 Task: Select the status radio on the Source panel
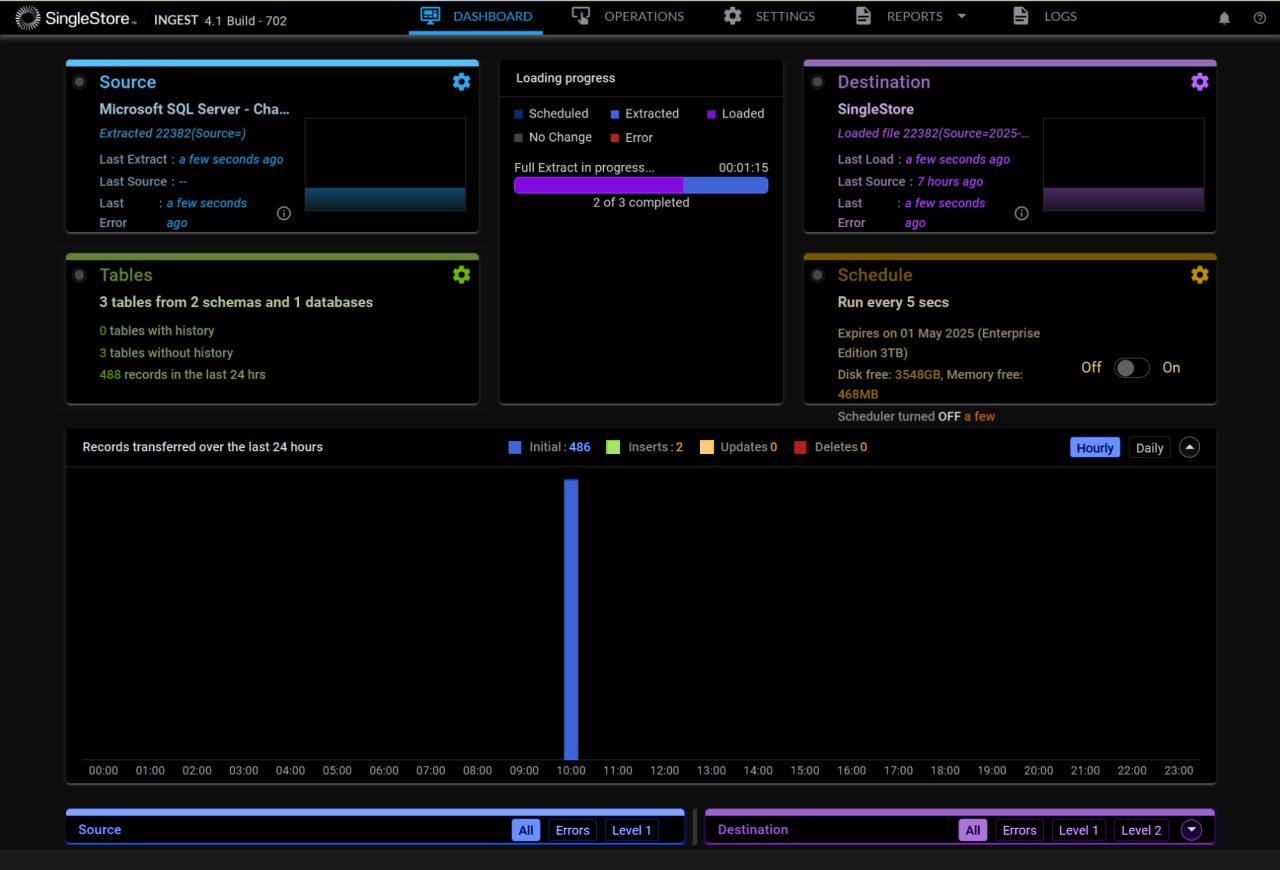click(x=79, y=82)
